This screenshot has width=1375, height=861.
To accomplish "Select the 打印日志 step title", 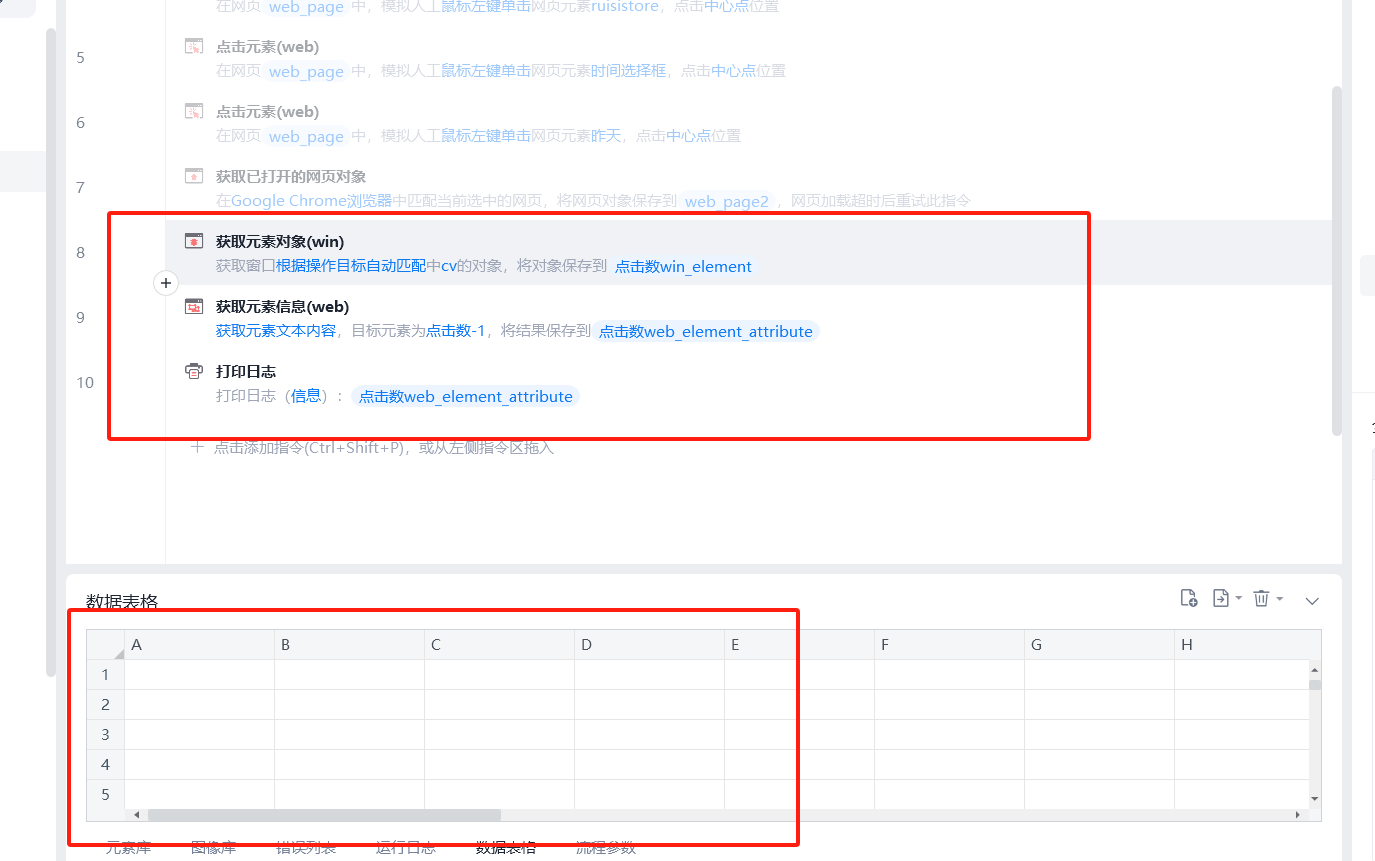I will pos(246,371).
